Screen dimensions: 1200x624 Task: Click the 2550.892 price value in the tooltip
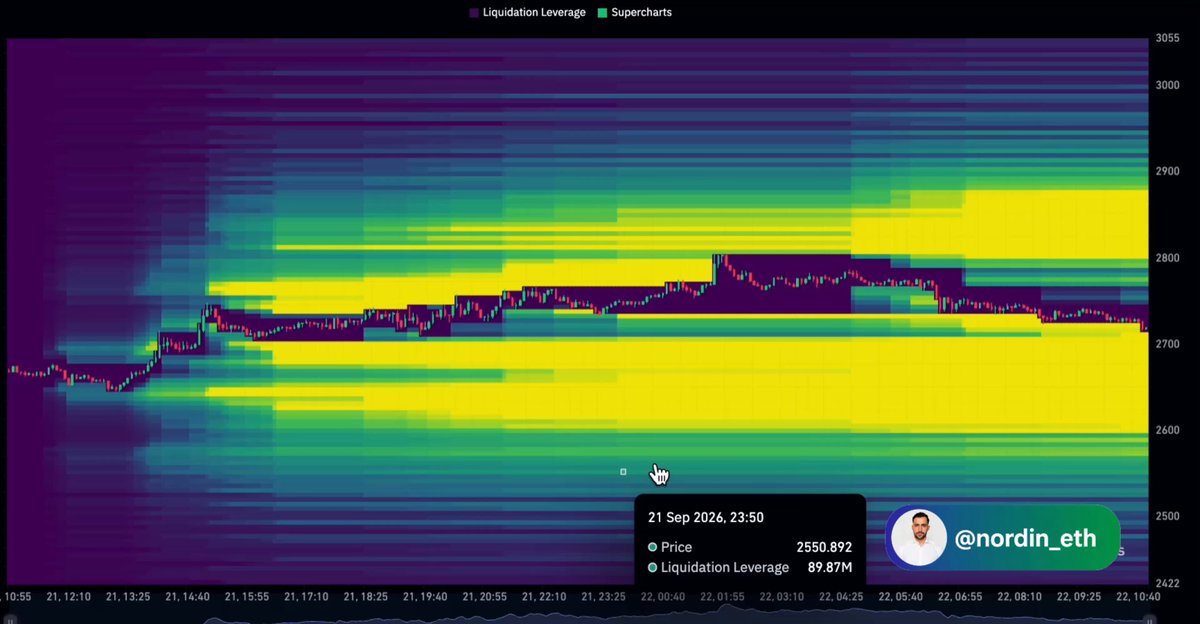(824, 547)
